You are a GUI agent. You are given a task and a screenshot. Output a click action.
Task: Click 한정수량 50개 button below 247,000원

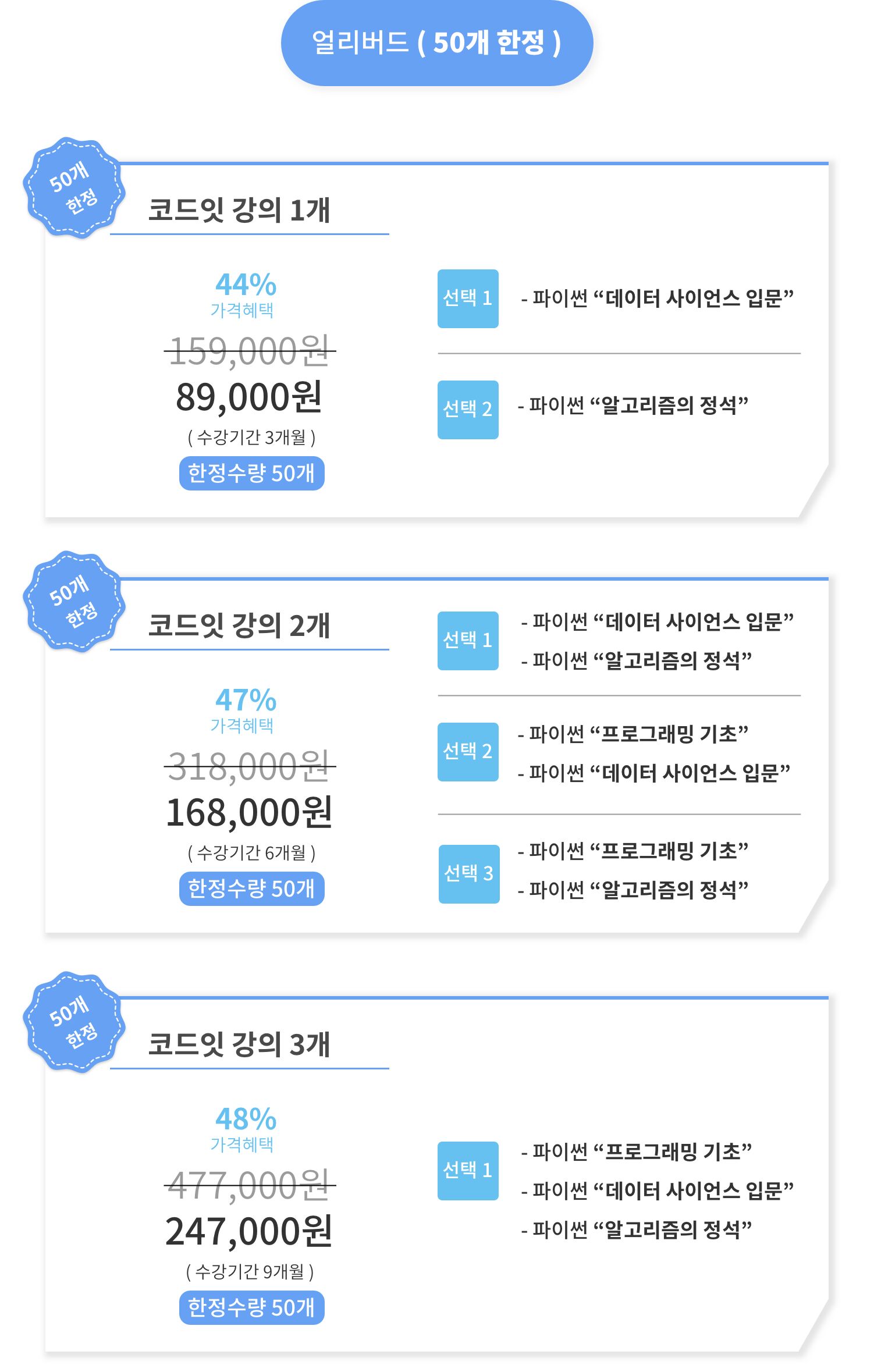[x=251, y=1307]
